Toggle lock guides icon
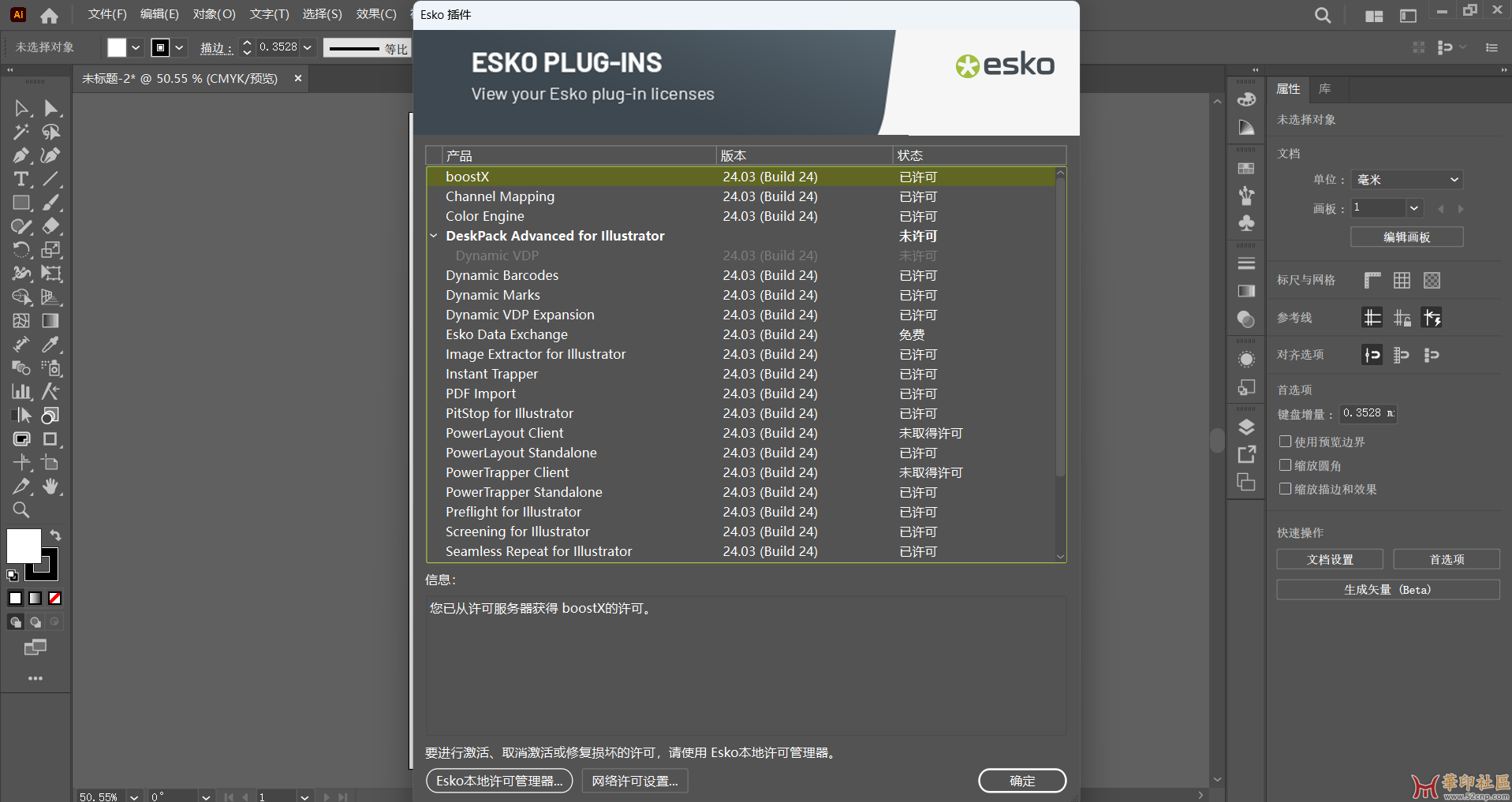 coord(1402,318)
